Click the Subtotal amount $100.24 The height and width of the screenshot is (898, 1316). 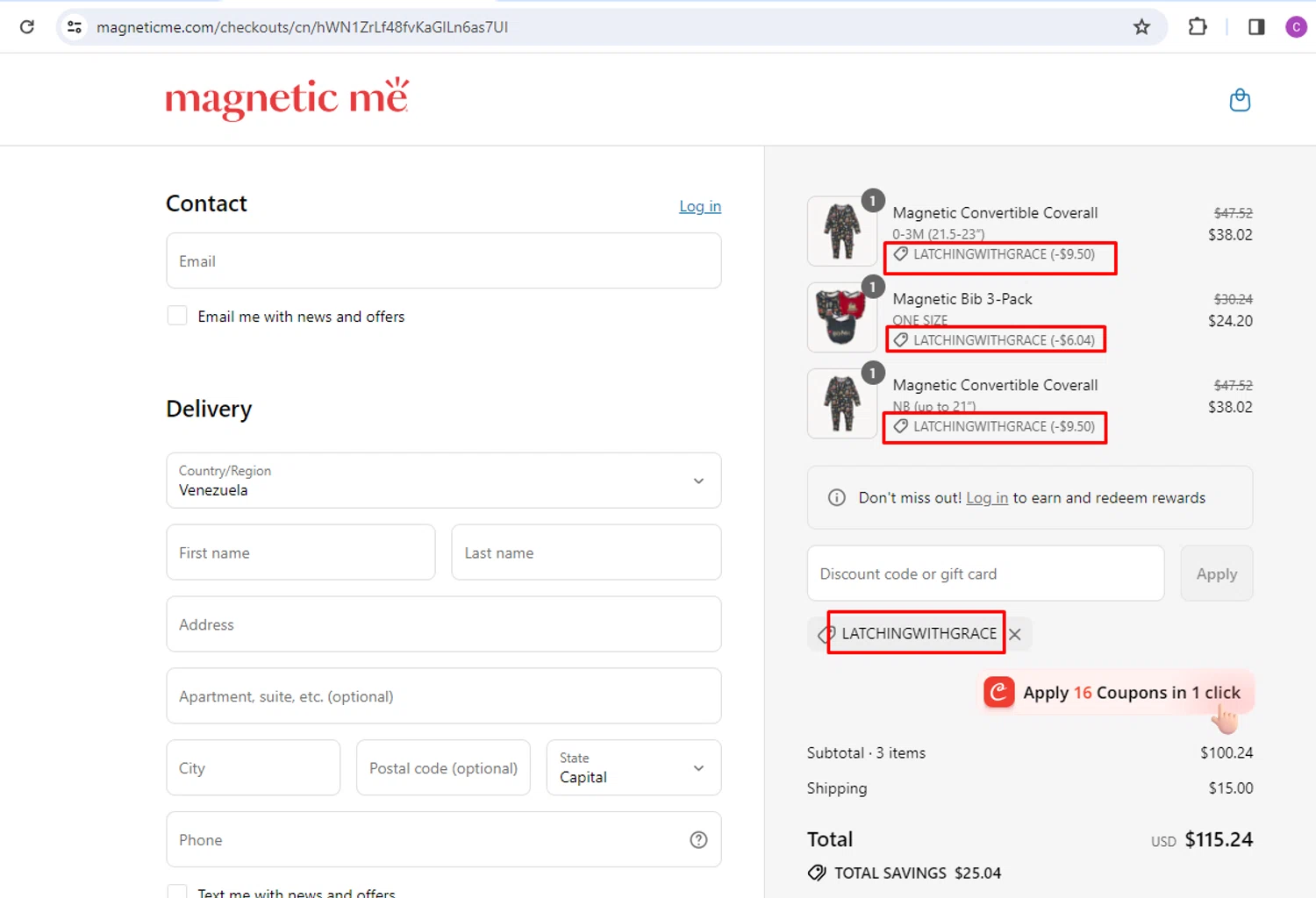click(1227, 752)
